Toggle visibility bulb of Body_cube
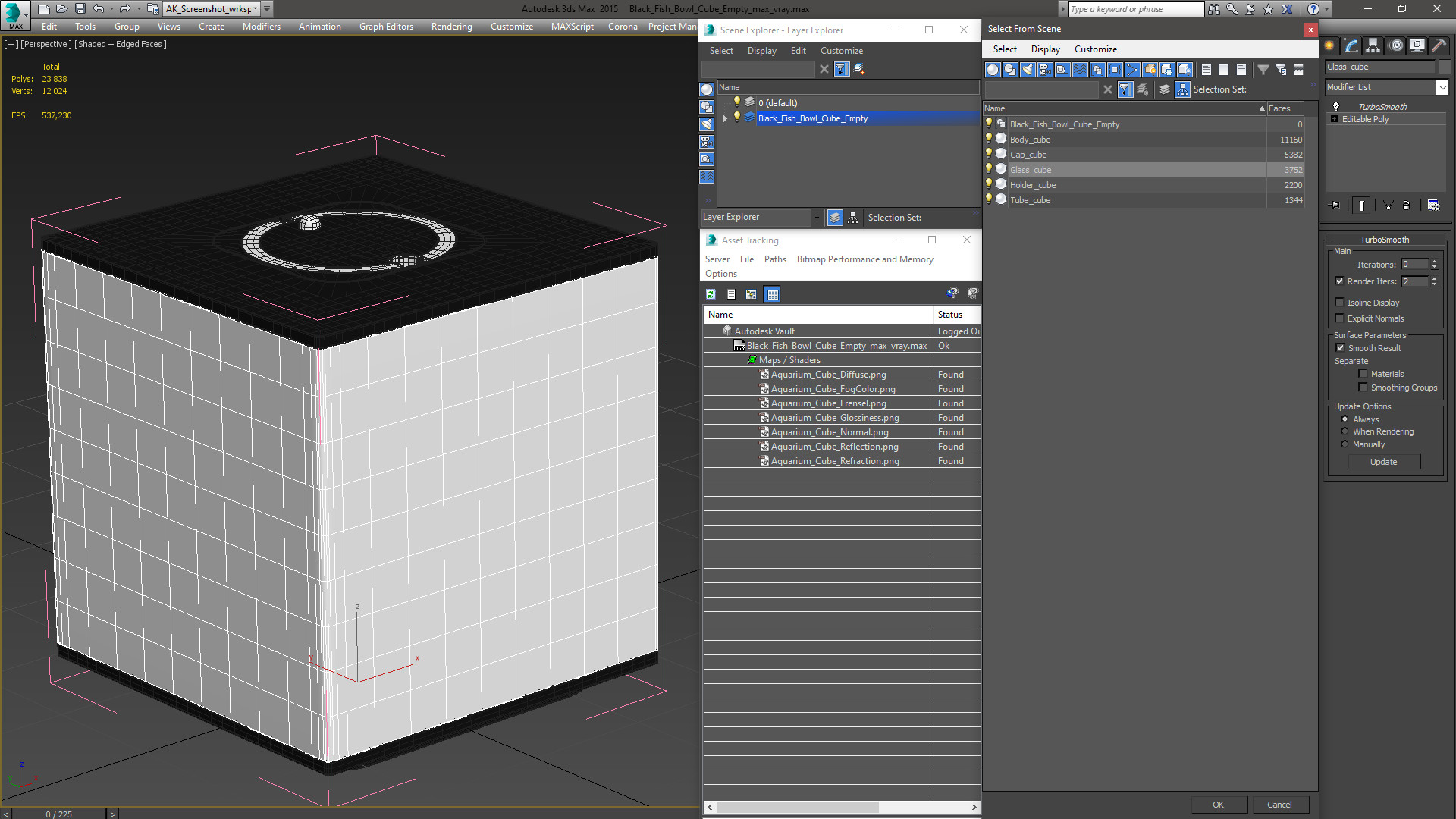This screenshot has width=1456, height=819. pyautogui.click(x=989, y=139)
